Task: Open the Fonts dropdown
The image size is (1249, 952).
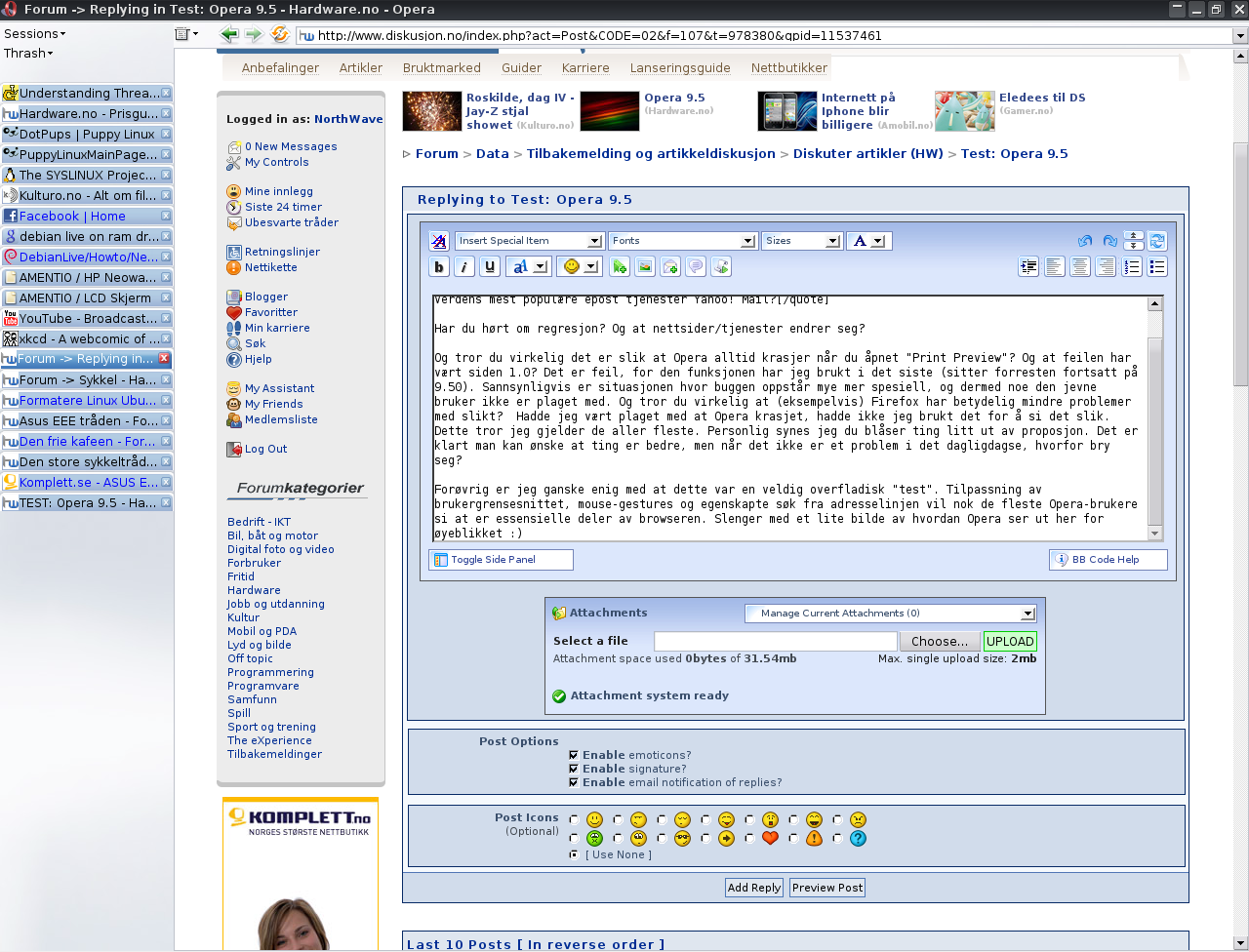Action: [683, 241]
